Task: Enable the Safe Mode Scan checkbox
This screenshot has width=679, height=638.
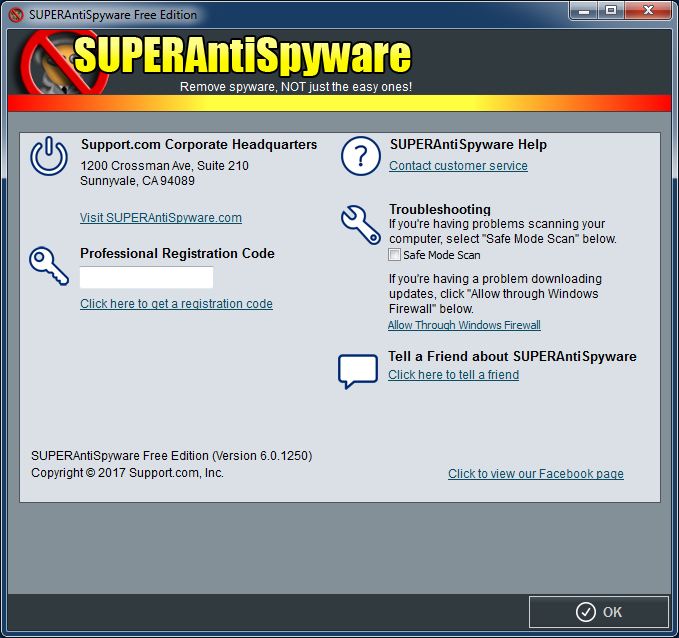Action: (394, 255)
